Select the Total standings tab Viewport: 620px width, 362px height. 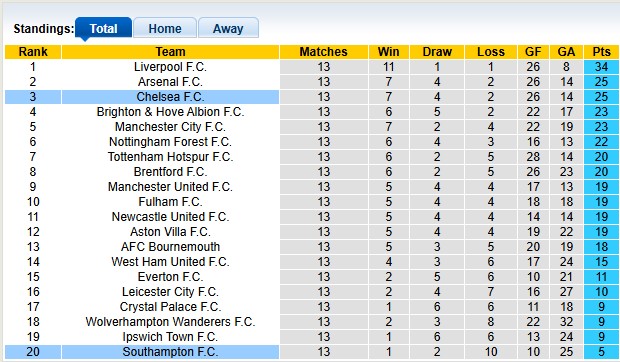[103, 28]
